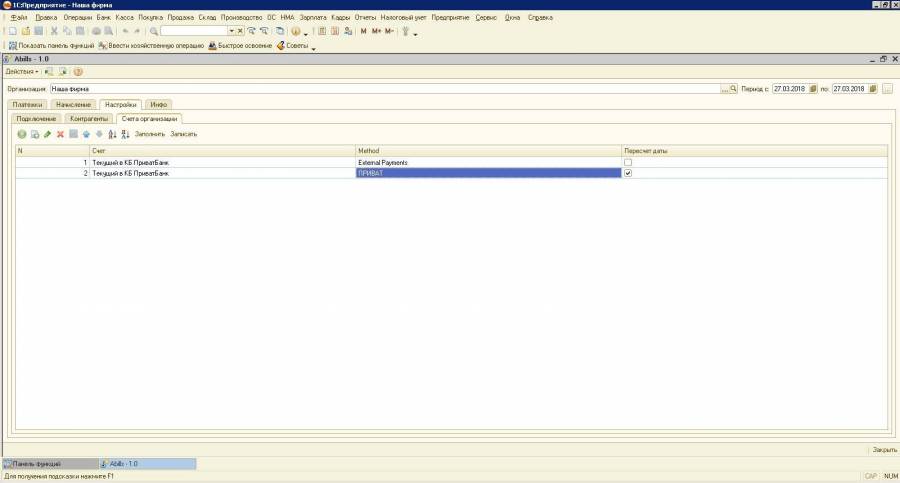
Task: Click Ввести хозяйственную операцию
Action: 152,45
